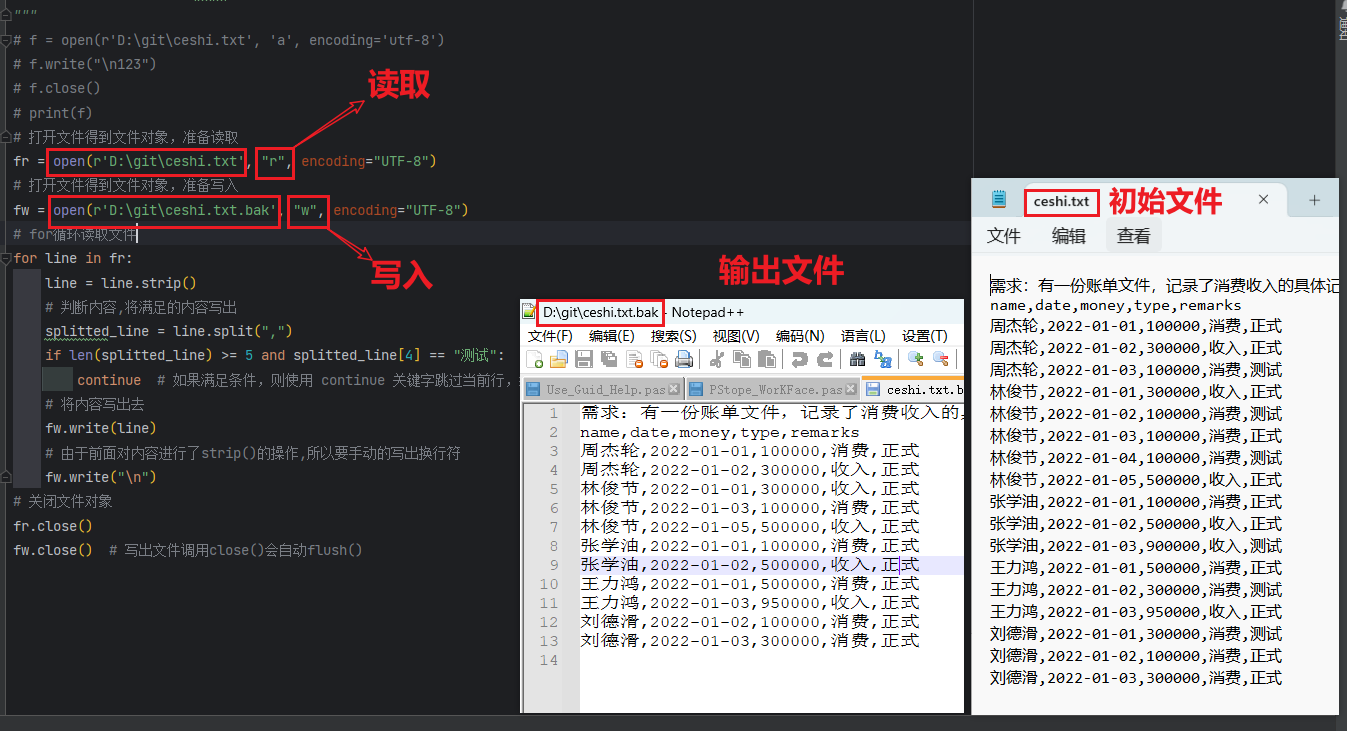Image resolution: width=1347 pixels, height=731 pixels.
Task: Switch to the Use_Guid_Help.pas tab
Action: (x=604, y=389)
